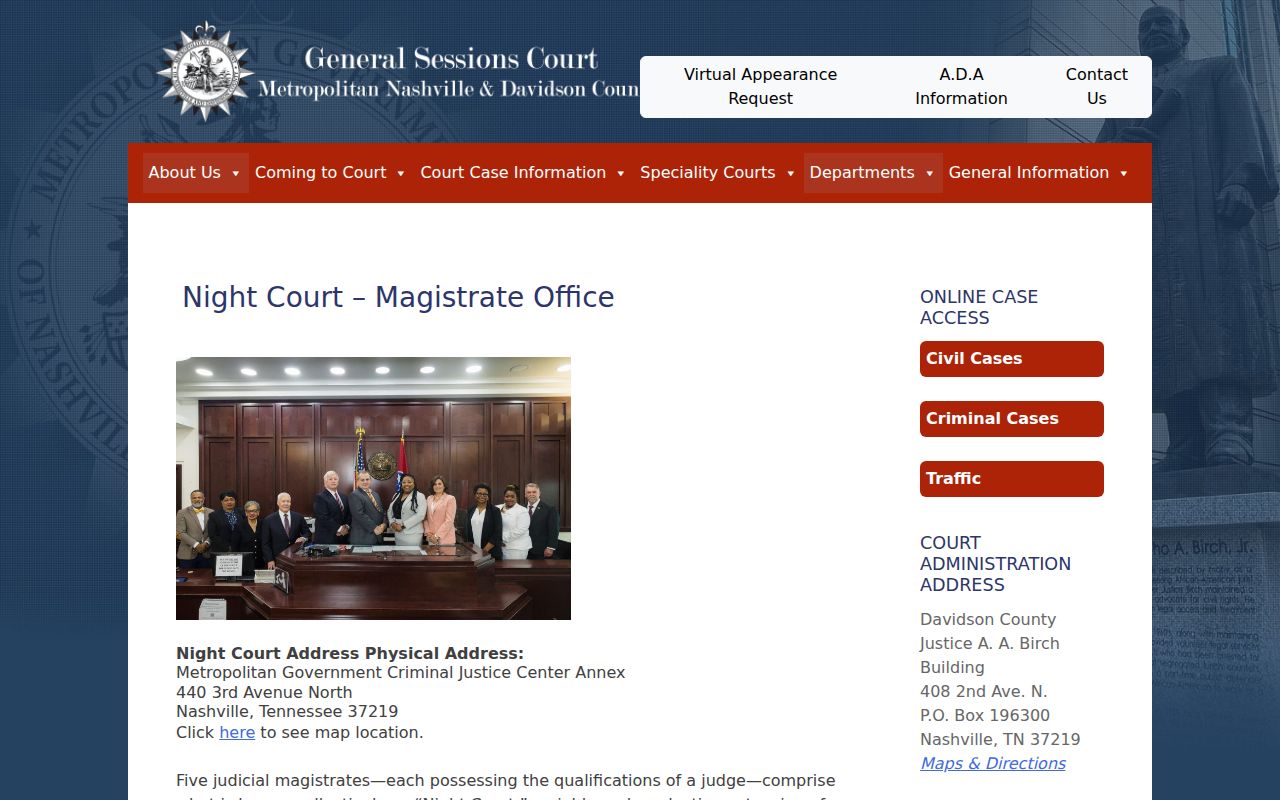Viewport: 1280px width, 800px height.
Task: Click the 'P.O. Box 196300' text
Action: click(x=985, y=715)
